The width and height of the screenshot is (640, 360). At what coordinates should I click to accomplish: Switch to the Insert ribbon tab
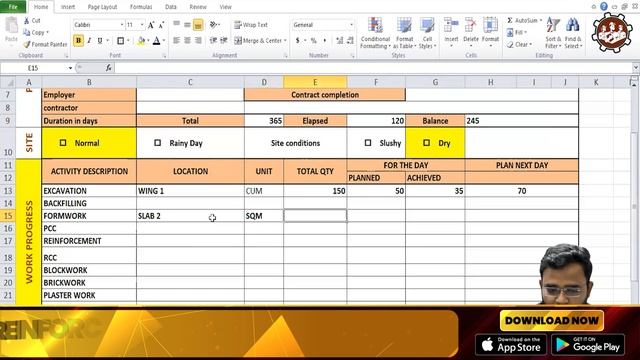click(x=68, y=7)
